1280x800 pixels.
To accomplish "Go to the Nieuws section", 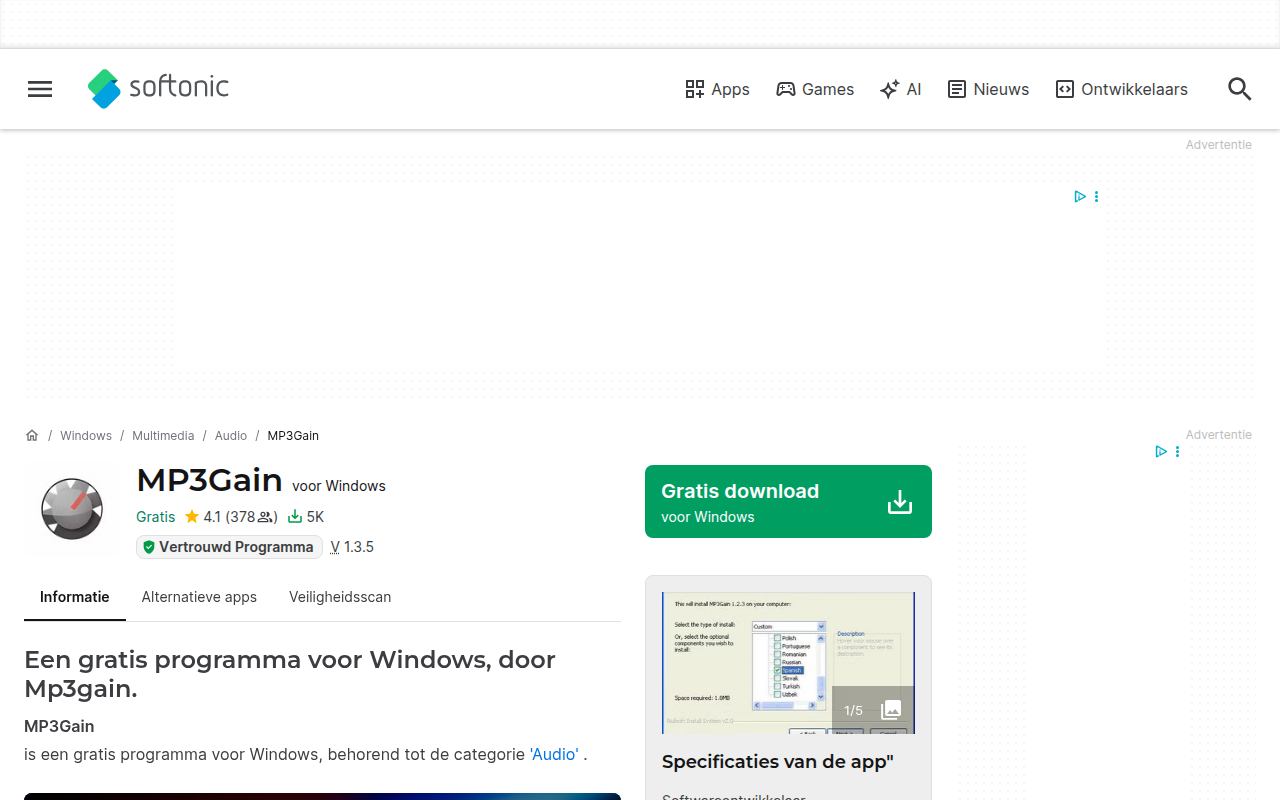I will (x=988, y=89).
